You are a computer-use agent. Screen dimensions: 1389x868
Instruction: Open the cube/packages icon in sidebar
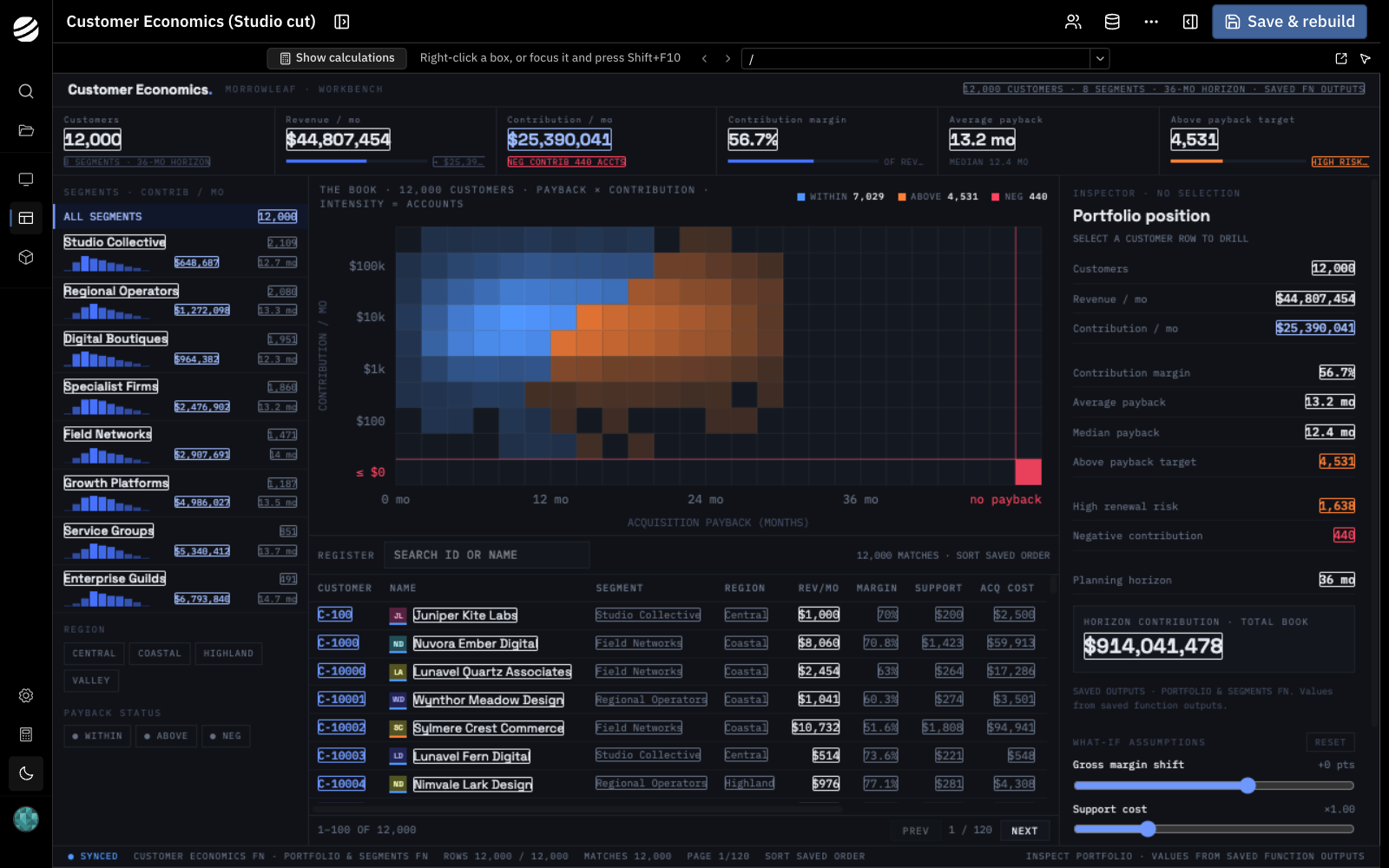(26, 257)
